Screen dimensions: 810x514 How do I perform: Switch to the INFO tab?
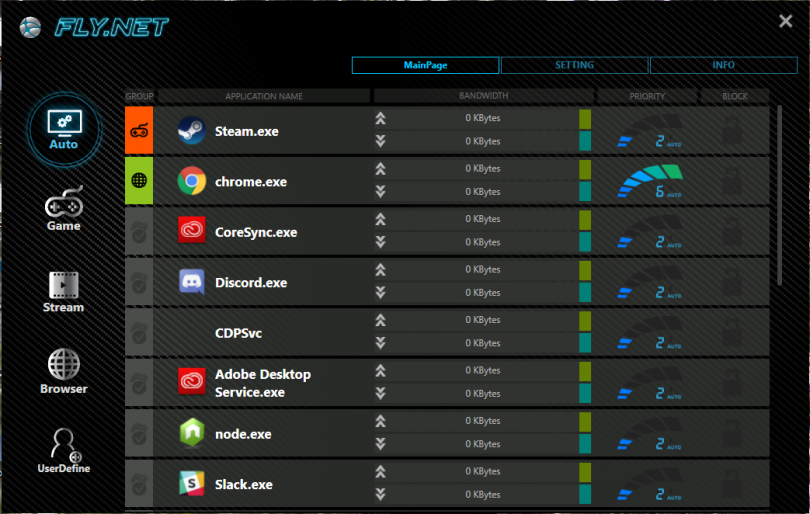coord(723,65)
